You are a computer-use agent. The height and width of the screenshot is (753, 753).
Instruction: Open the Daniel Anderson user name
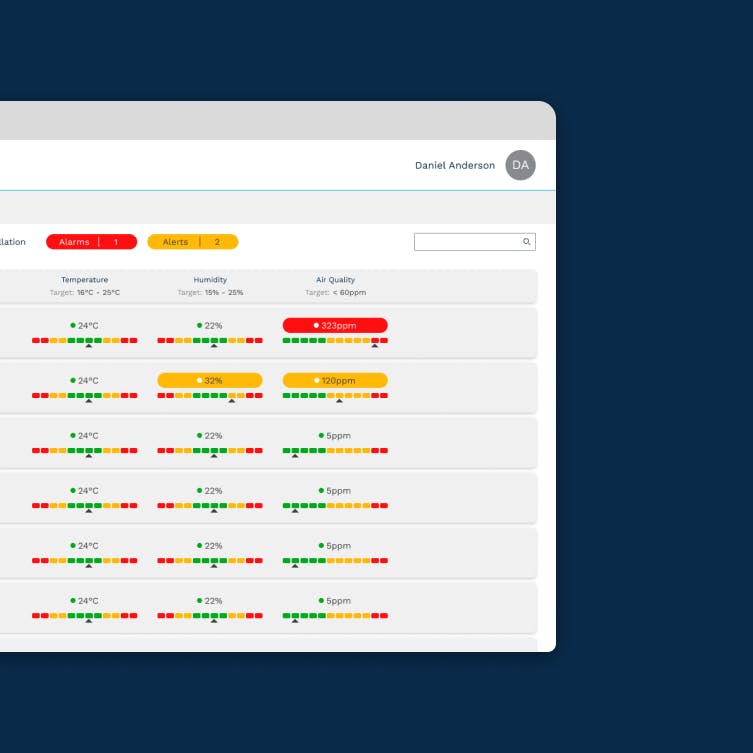[x=455, y=165]
